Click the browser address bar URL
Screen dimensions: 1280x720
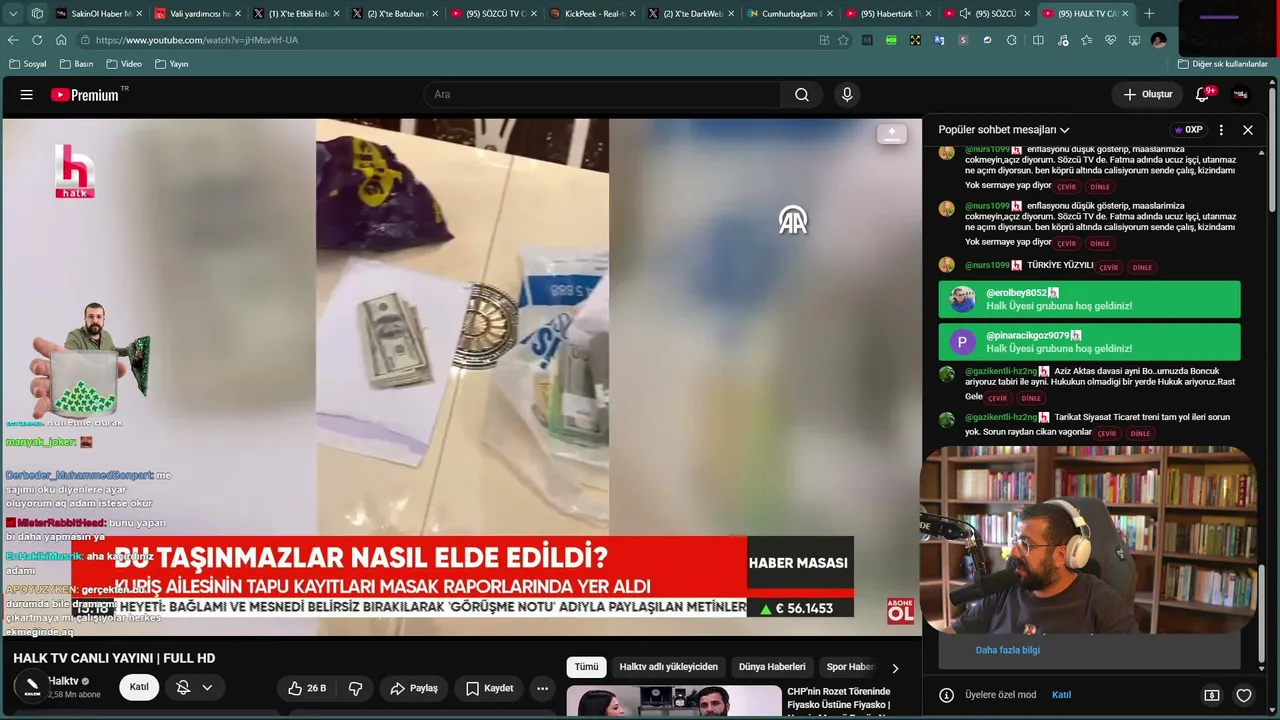pos(197,40)
